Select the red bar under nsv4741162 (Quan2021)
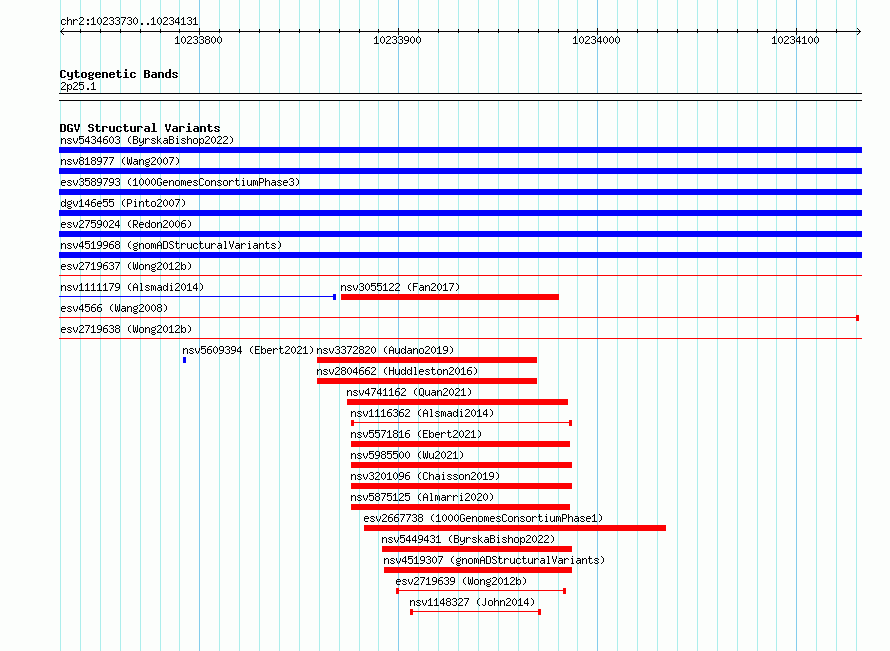The height and width of the screenshot is (651, 890). 457,402
